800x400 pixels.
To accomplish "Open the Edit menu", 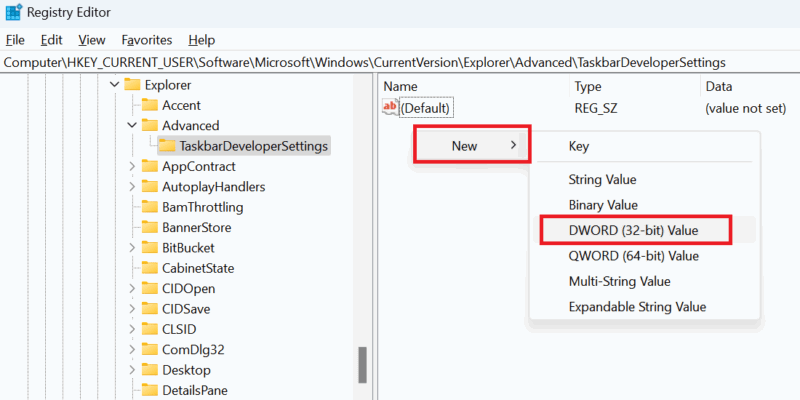I will click(52, 40).
